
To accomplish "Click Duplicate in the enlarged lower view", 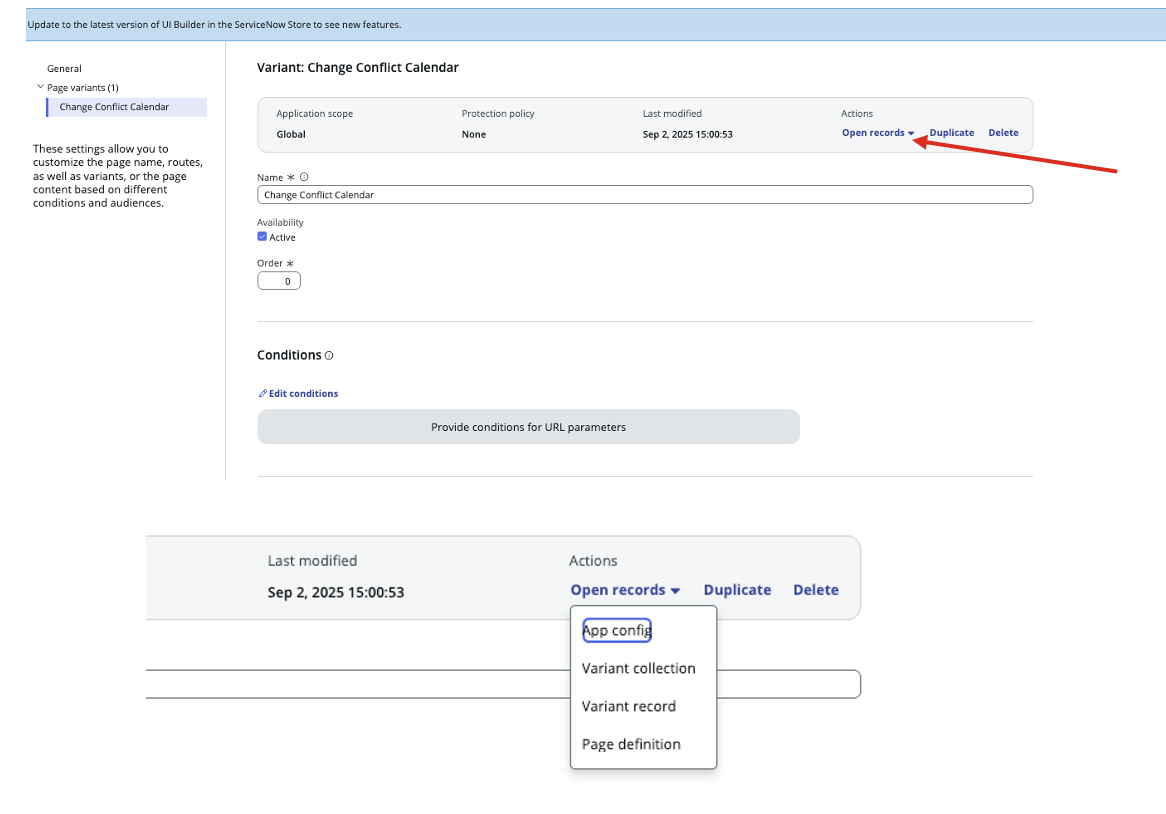I will coord(737,590).
